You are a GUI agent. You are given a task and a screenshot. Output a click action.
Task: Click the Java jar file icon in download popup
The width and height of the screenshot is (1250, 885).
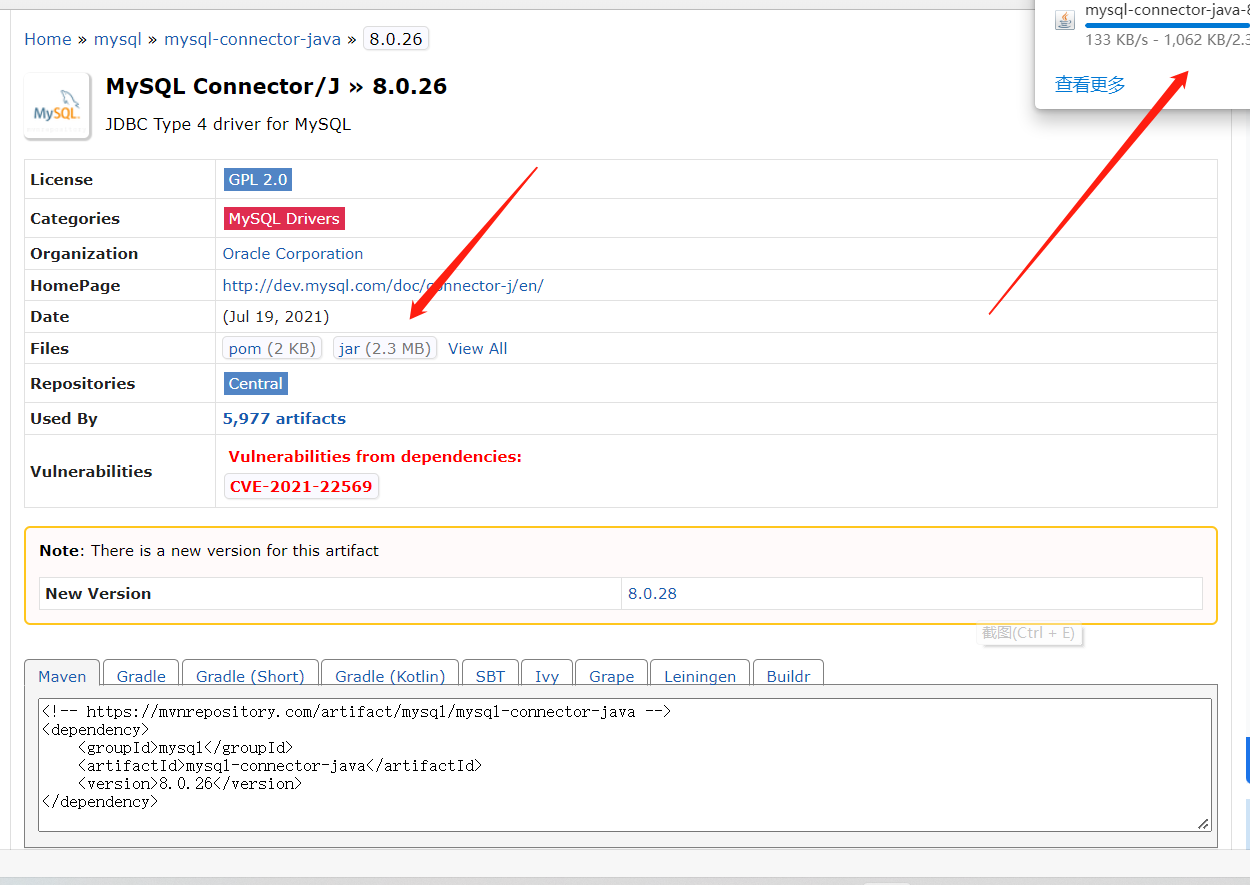click(x=1064, y=19)
